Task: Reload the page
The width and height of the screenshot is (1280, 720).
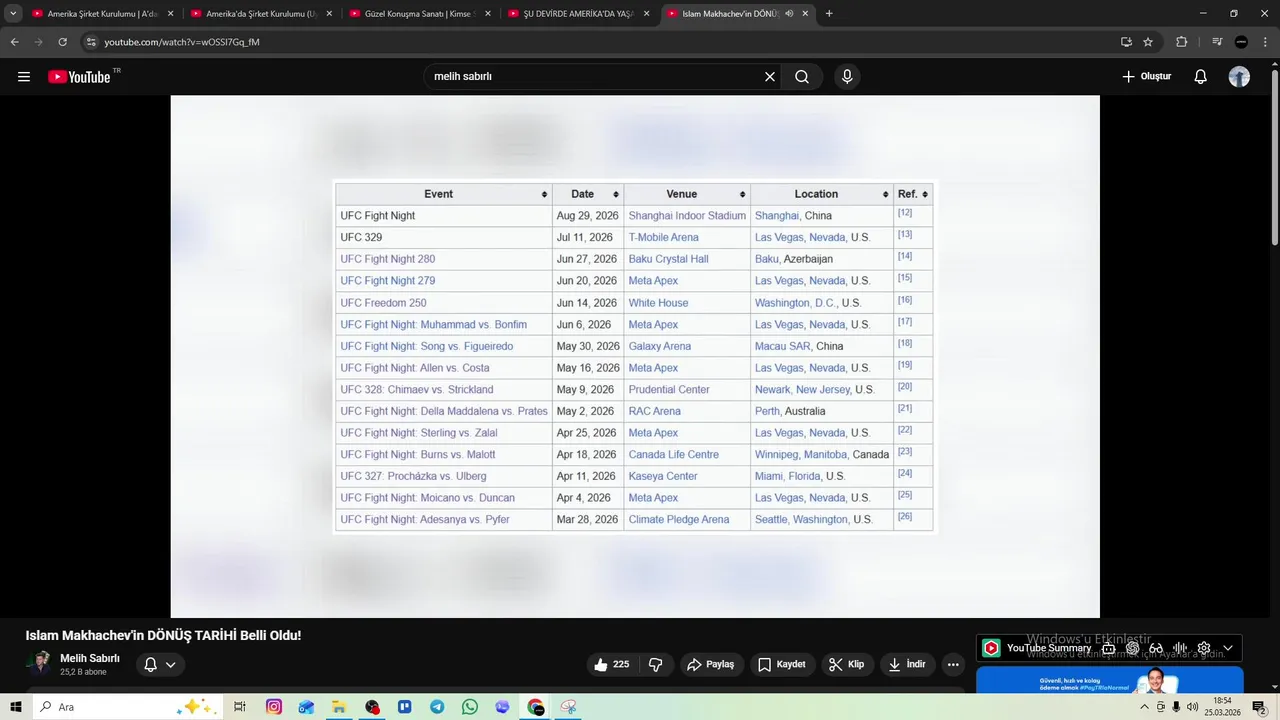Action: click(x=62, y=42)
